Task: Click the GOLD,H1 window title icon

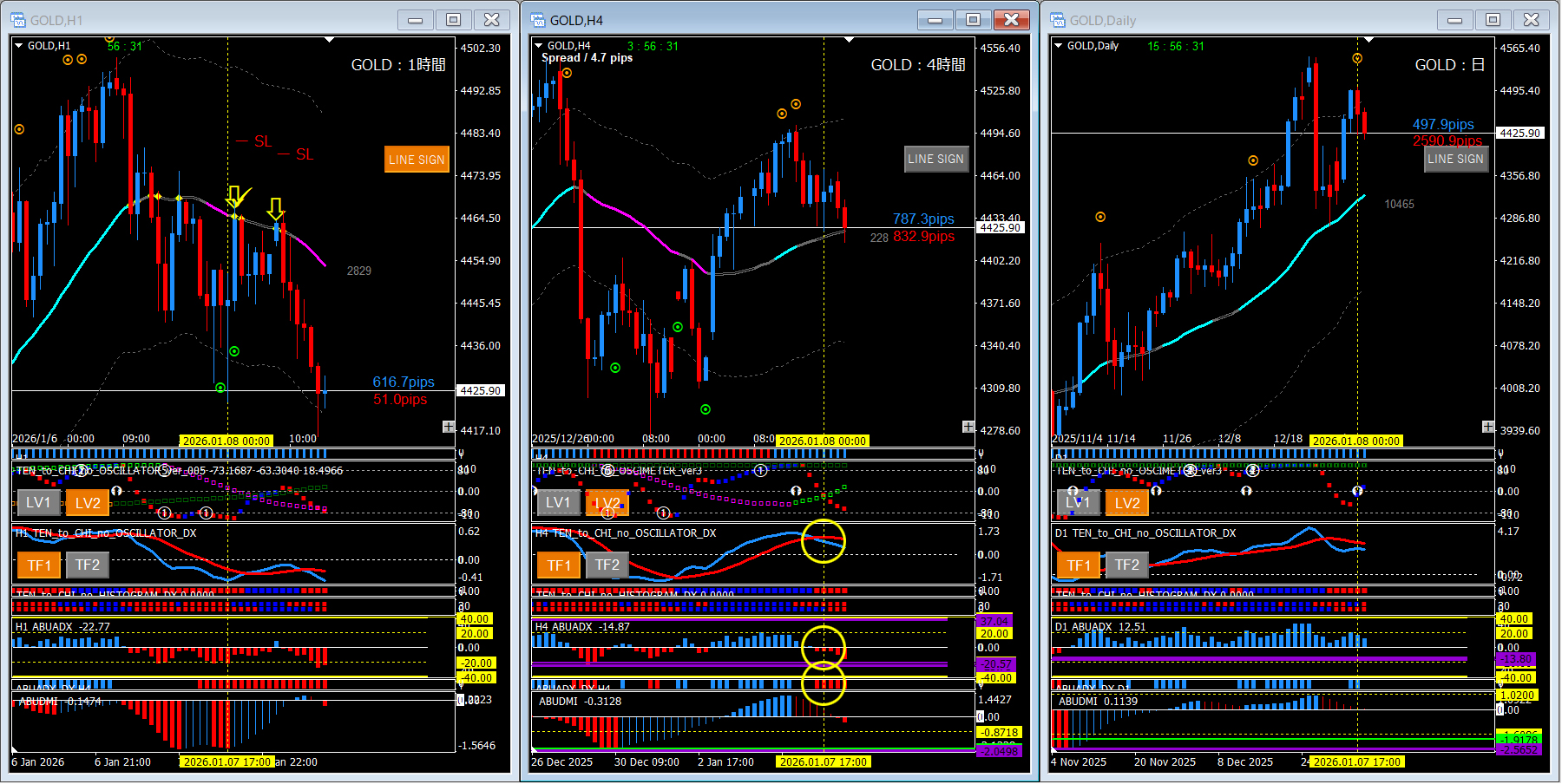Action: [x=18, y=20]
